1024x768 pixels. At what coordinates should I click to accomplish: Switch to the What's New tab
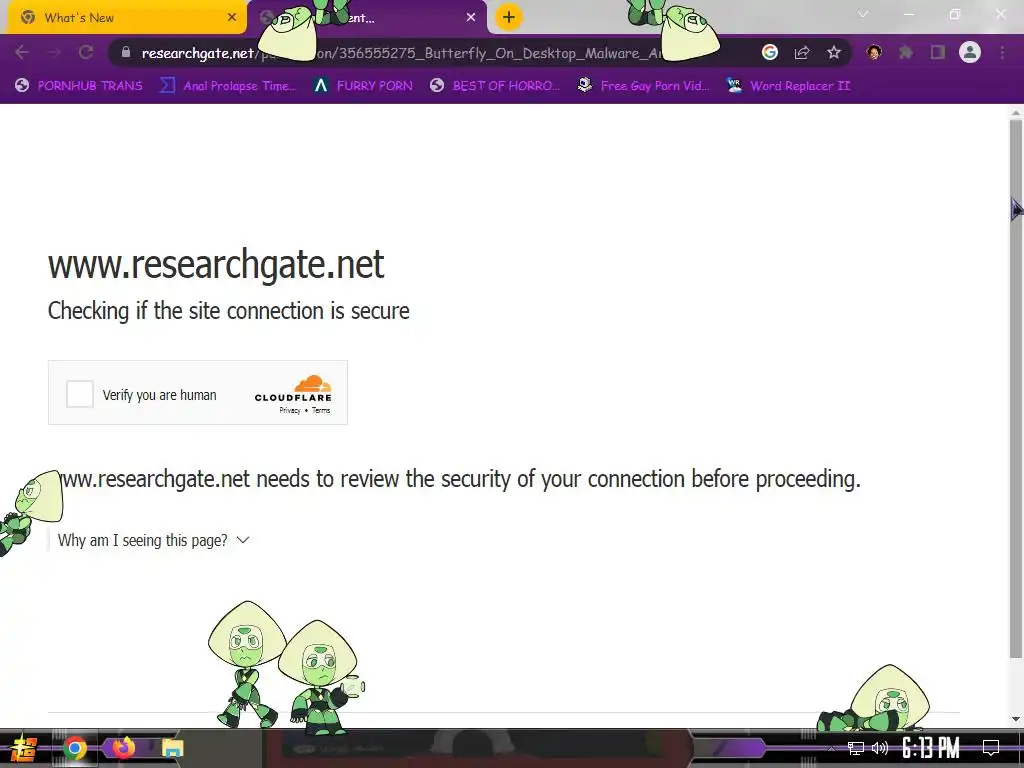click(x=127, y=18)
